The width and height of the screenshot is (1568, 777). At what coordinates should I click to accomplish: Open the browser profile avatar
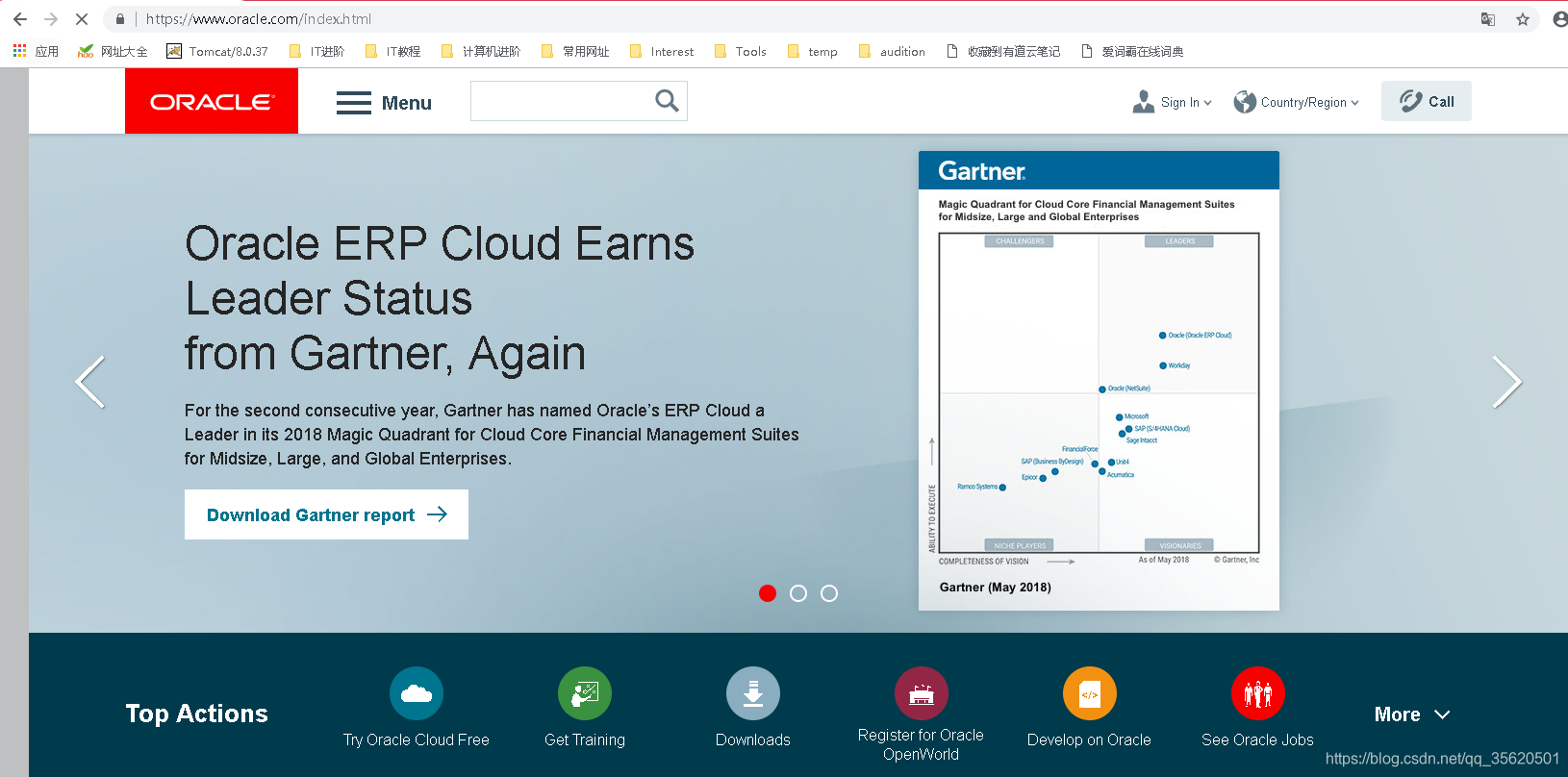(1560, 19)
